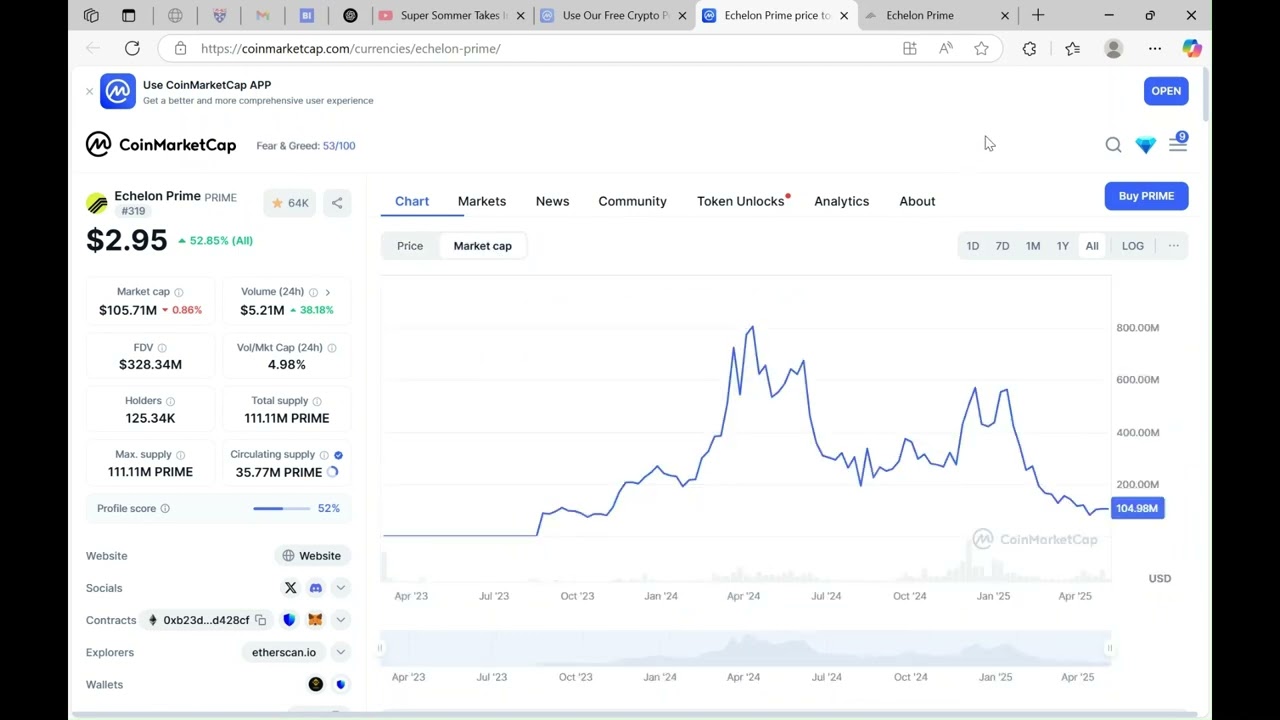Click contract address 0xb23d...d428cf
This screenshot has width=1280, height=720.
point(206,620)
